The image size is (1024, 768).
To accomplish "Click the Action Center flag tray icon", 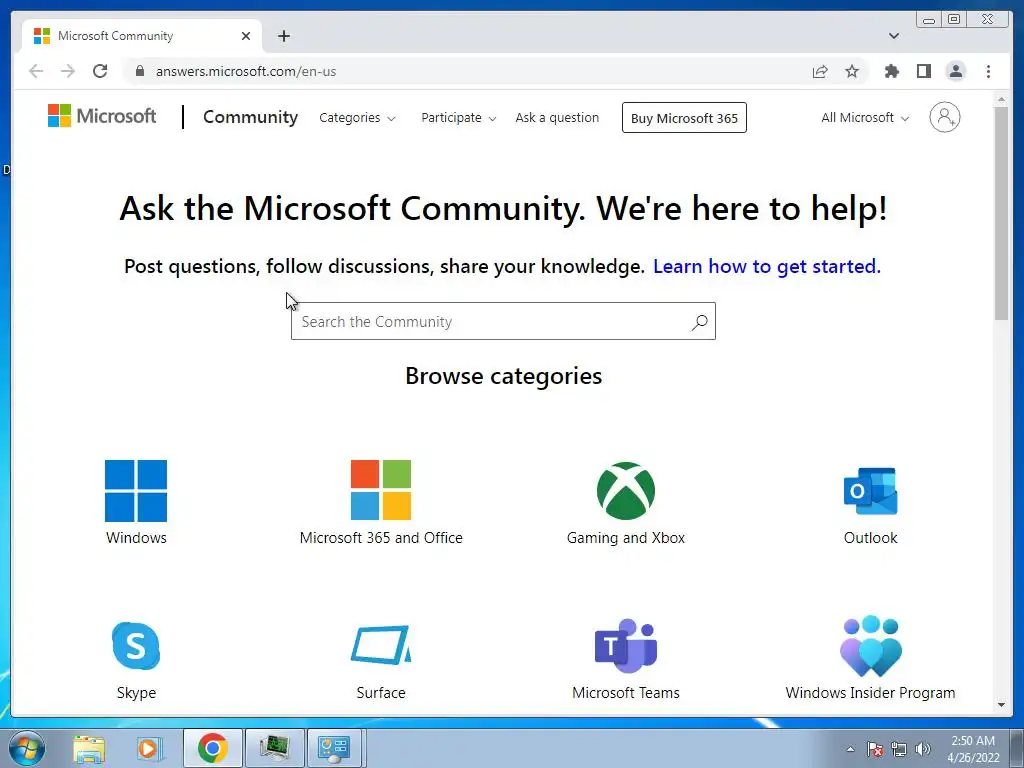I will pos(875,749).
